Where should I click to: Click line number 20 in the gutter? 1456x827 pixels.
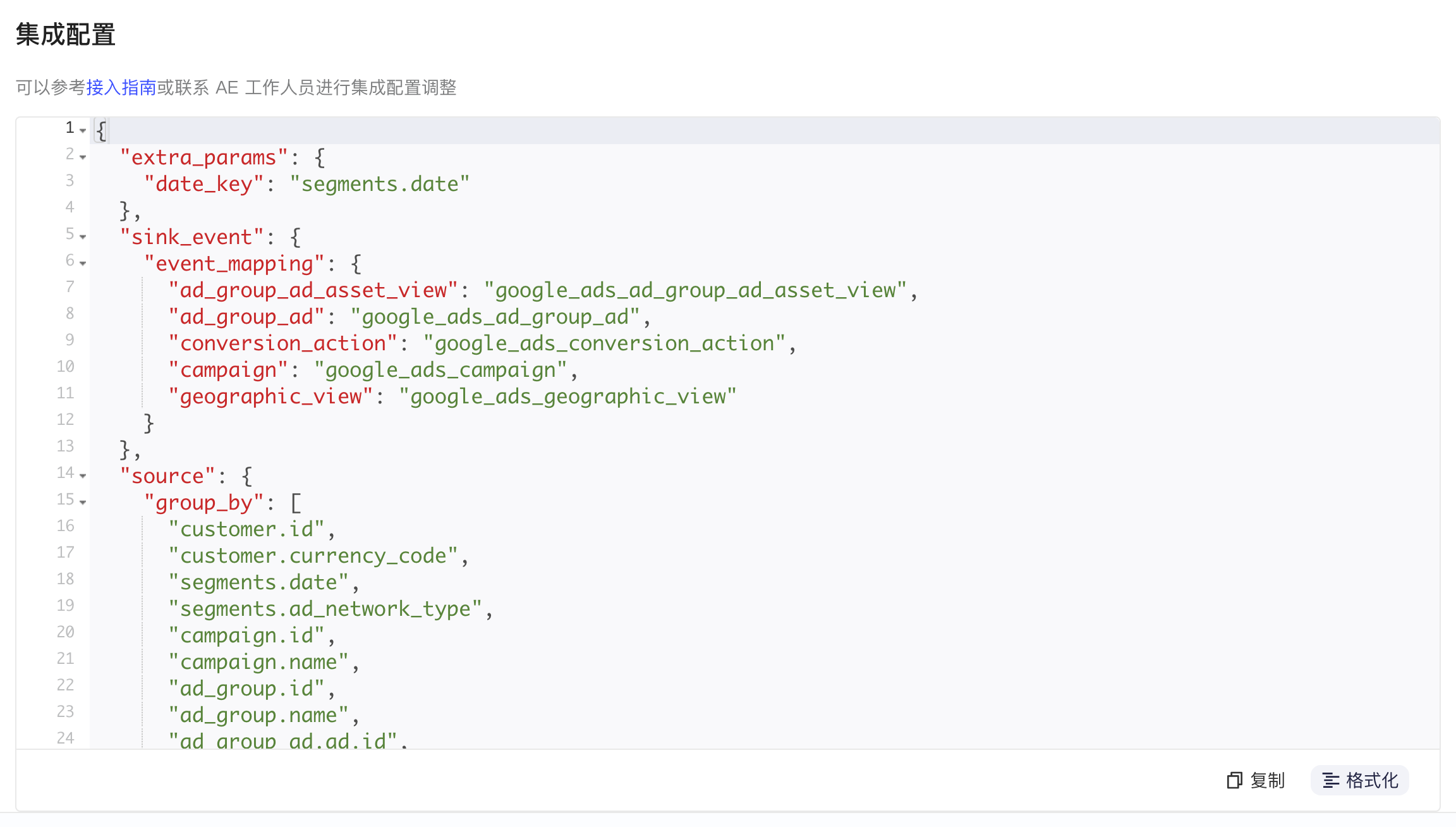[x=66, y=632]
